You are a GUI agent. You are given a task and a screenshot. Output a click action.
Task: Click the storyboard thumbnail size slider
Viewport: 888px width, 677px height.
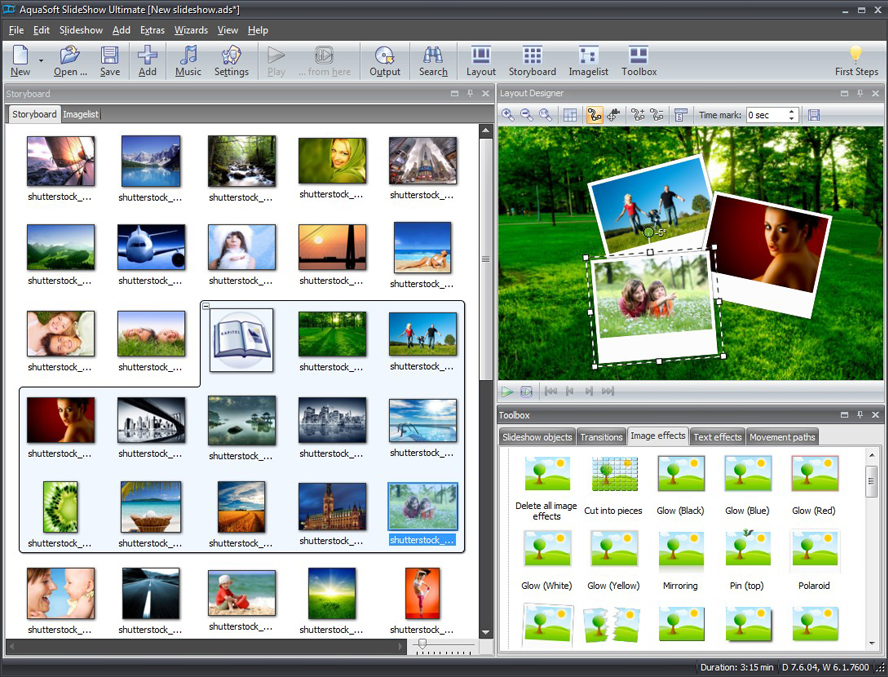pos(423,645)
